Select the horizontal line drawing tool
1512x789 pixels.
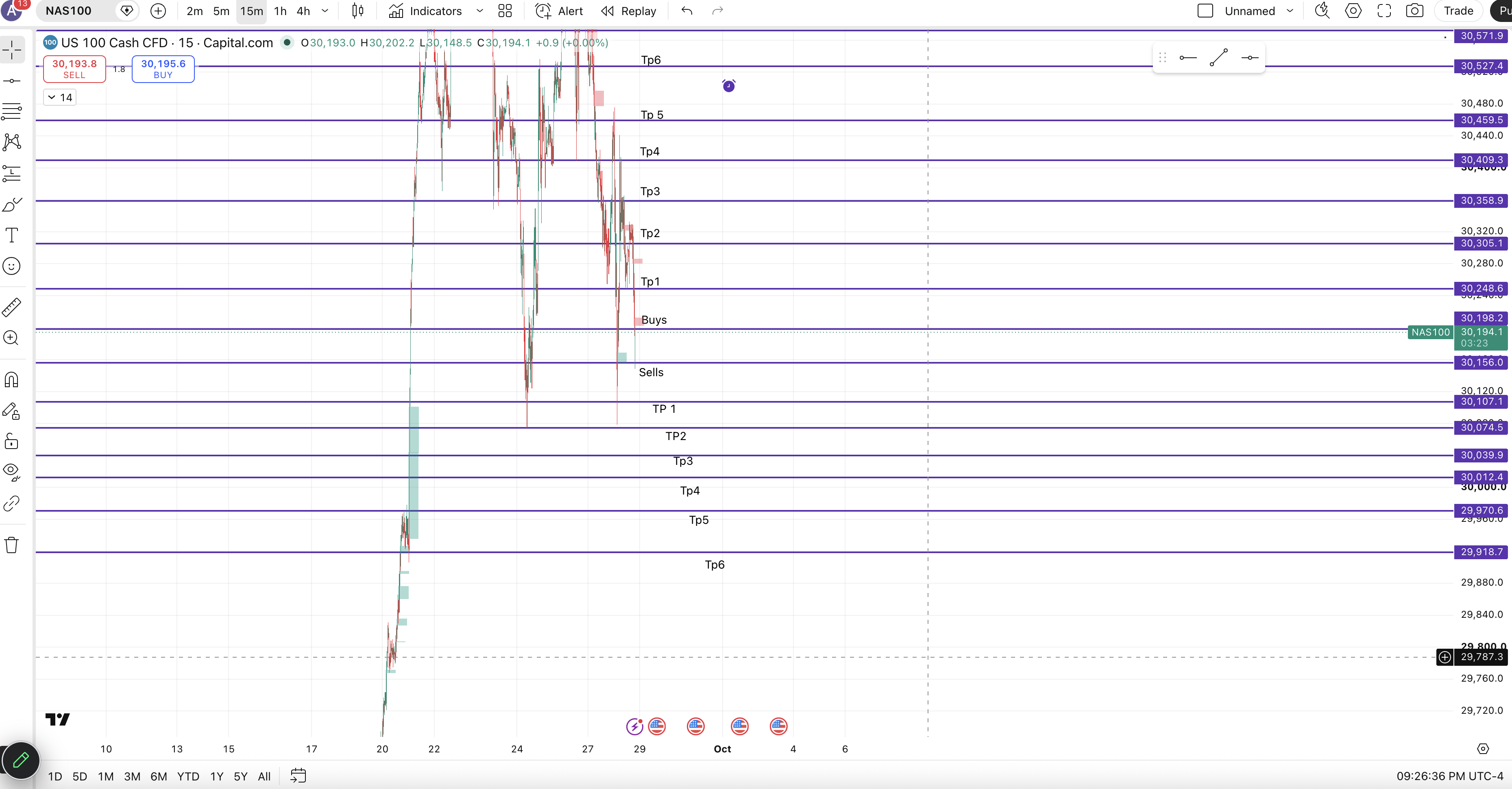click(12, 81)
